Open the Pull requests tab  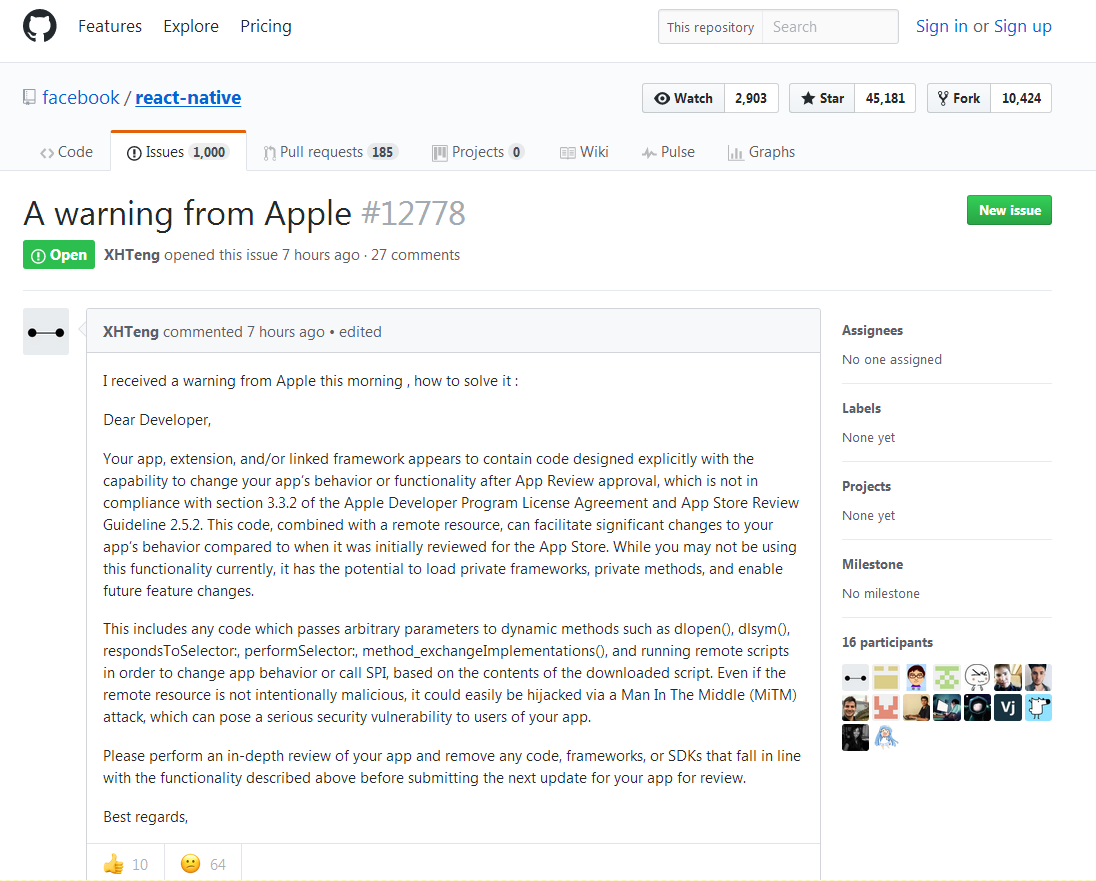tap(330, 152)
